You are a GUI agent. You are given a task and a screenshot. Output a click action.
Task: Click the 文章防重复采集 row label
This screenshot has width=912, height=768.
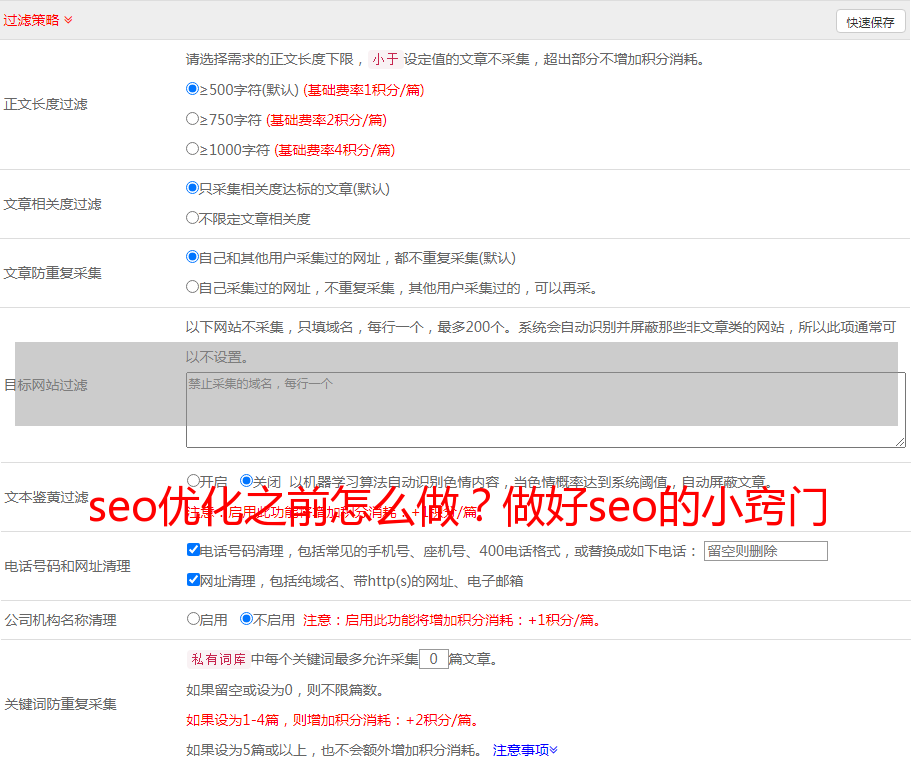[x=52, y=273]
